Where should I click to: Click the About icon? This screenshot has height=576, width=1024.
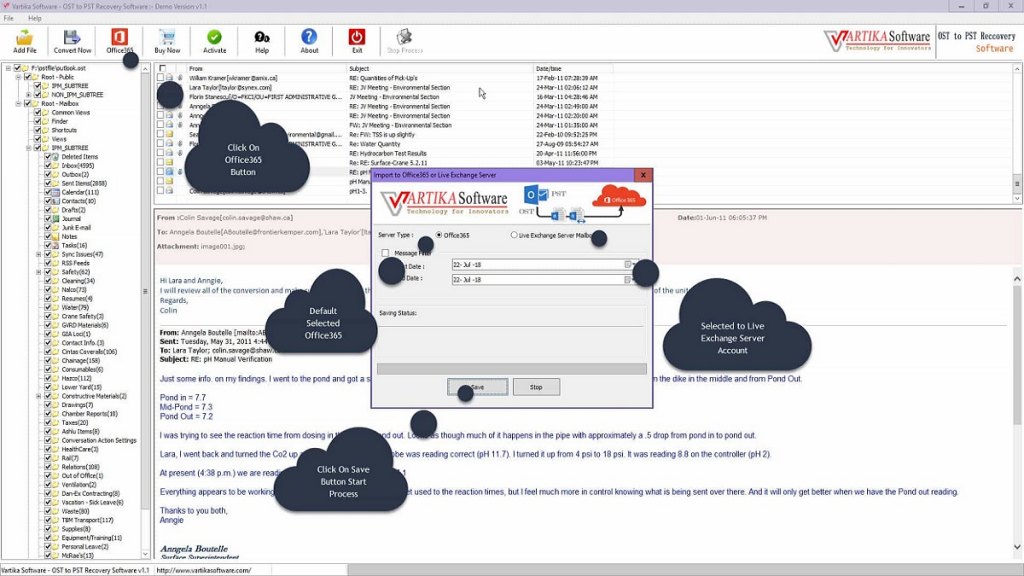coord(308,38)
